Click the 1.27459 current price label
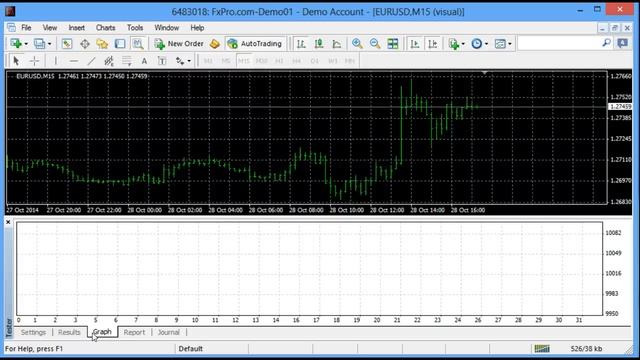This screenshot has width=640, height=360. point(620,107)
